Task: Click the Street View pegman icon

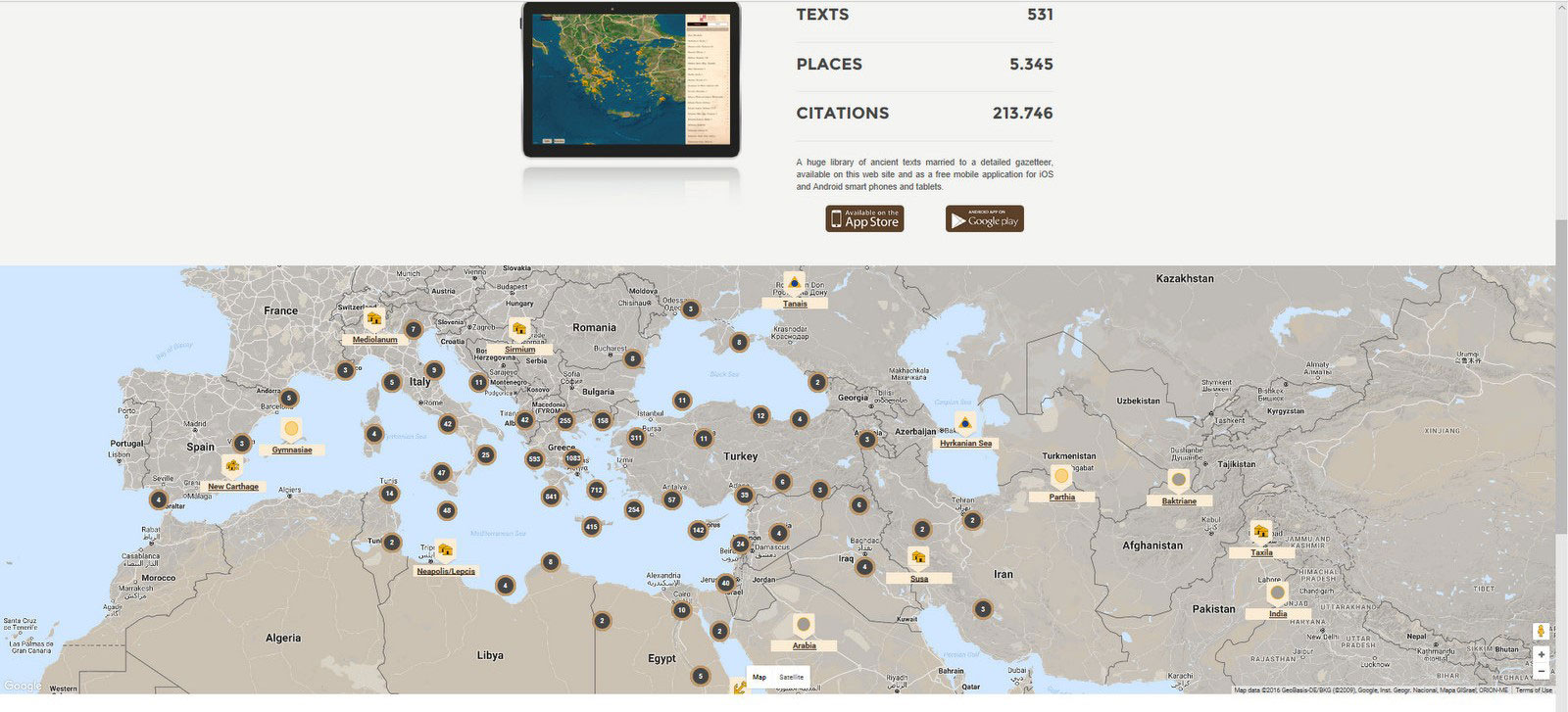Action: click(1542, 632)
